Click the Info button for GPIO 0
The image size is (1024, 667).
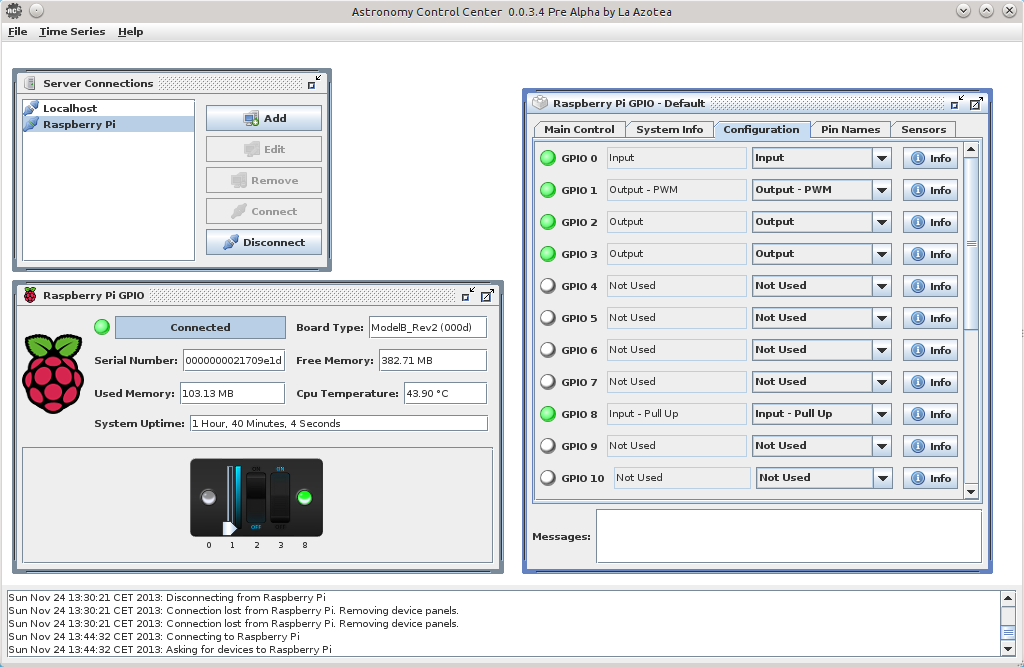coord(930,158)
